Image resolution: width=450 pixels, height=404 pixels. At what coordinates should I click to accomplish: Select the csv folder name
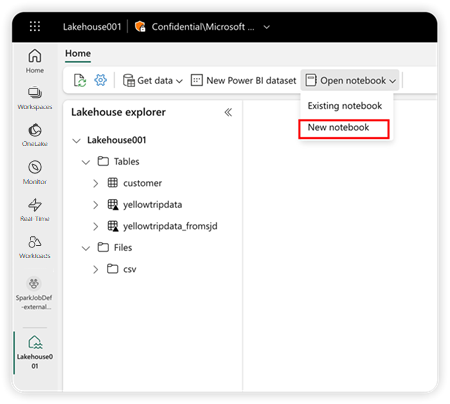130,269
